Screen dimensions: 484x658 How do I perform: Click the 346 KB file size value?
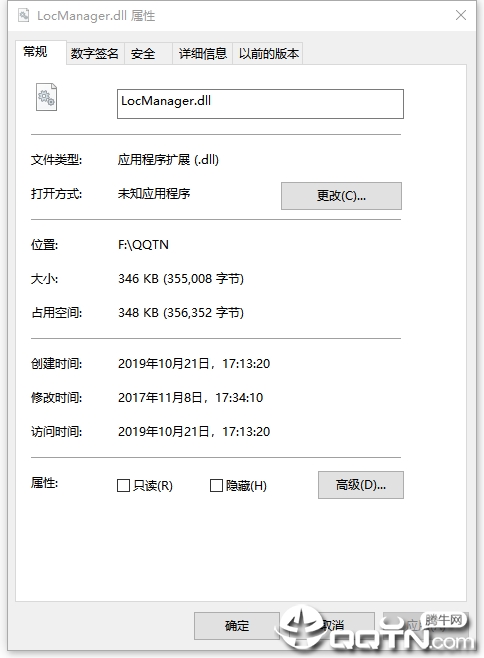click(181, 279)
